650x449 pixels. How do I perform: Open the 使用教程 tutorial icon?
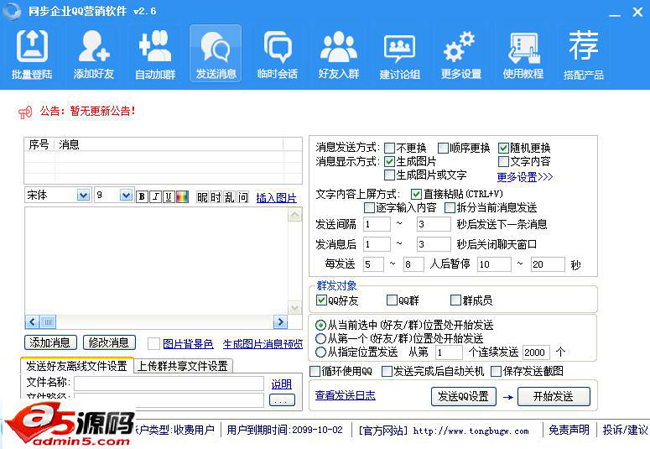[x=522, y=54]
